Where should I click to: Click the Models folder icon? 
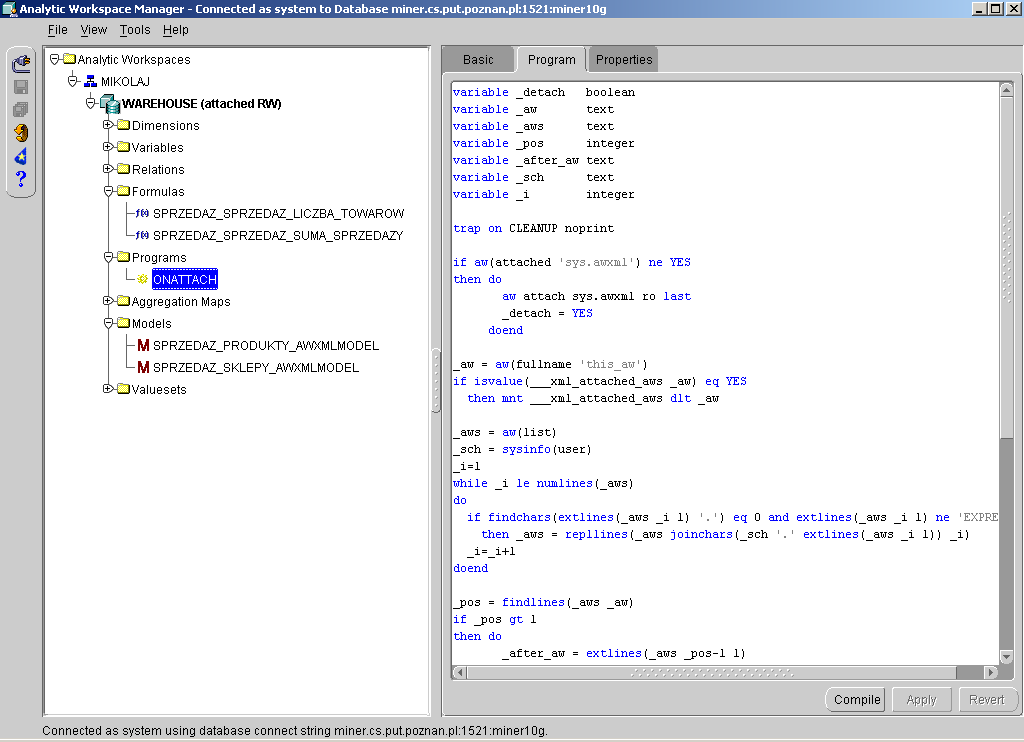[x=123, y=323]
